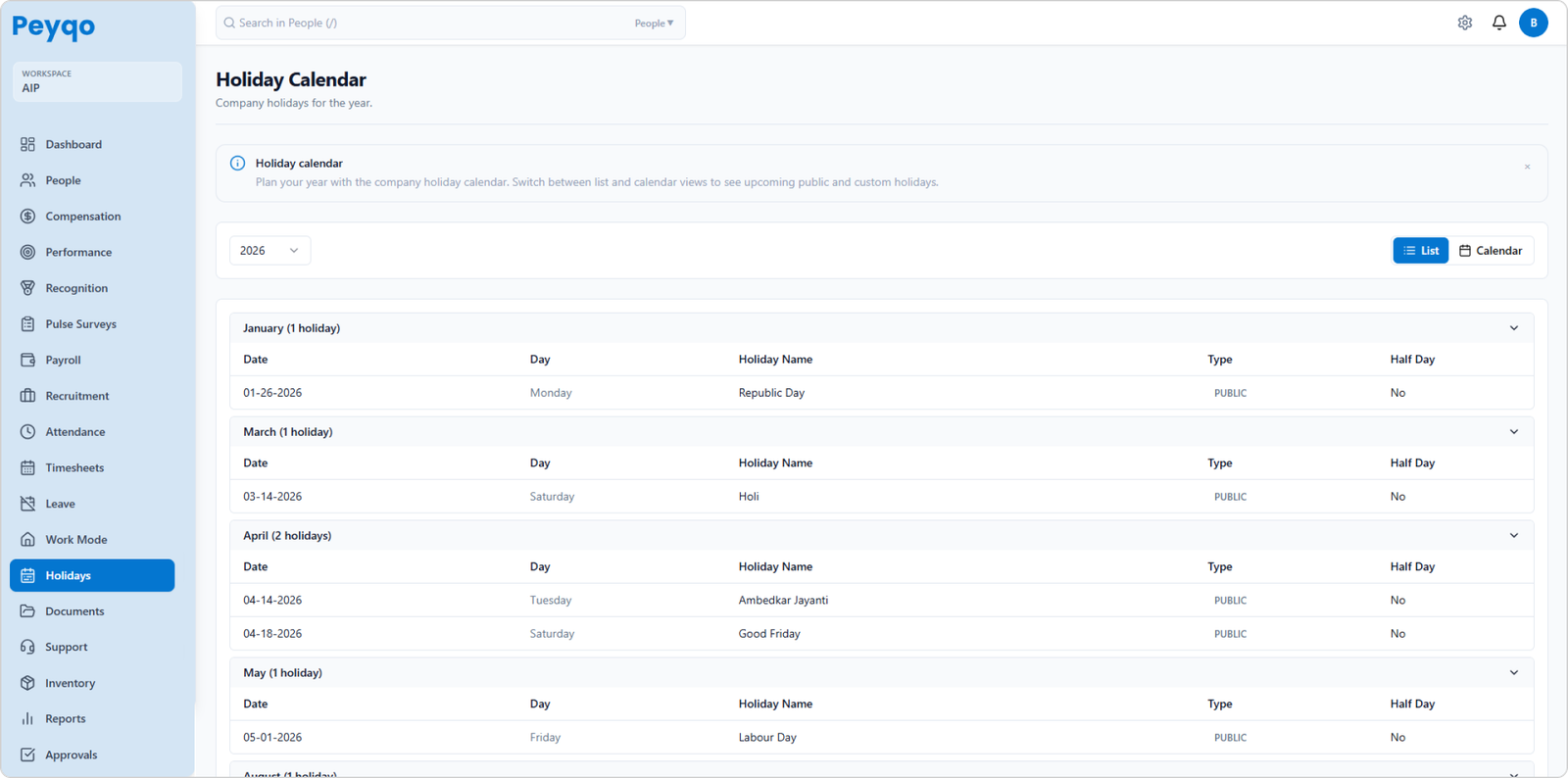Open notifications bell icon
This screenshot has width=1568, height=778.
point(1499,23)
